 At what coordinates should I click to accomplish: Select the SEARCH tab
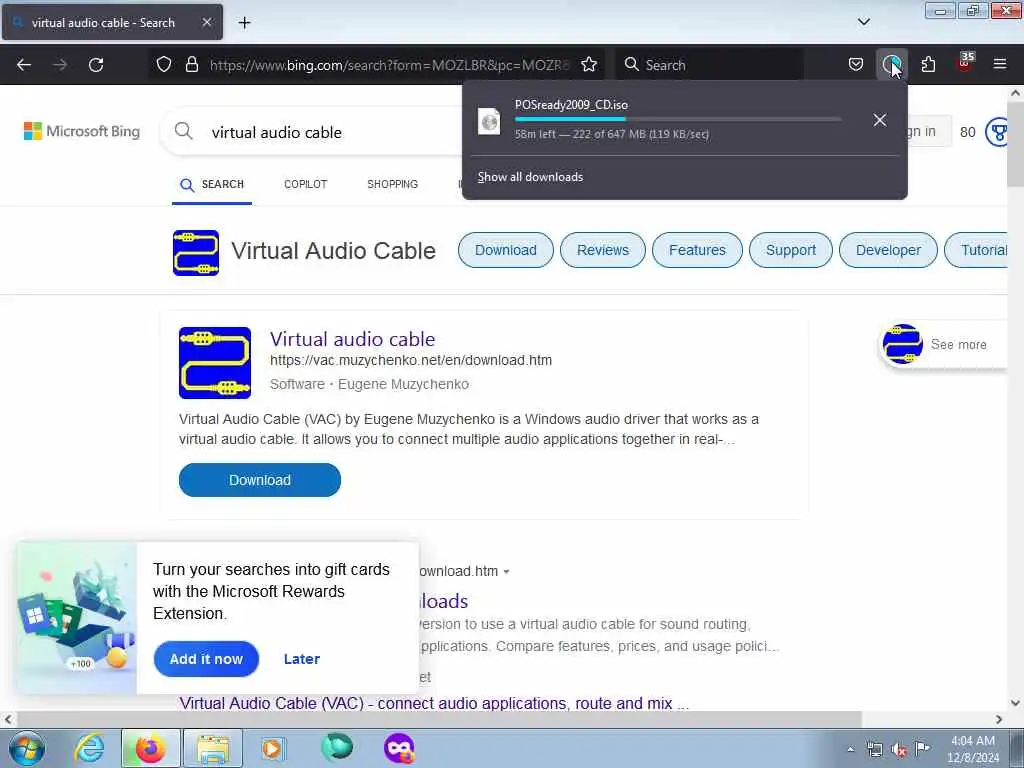pos(212,185)
